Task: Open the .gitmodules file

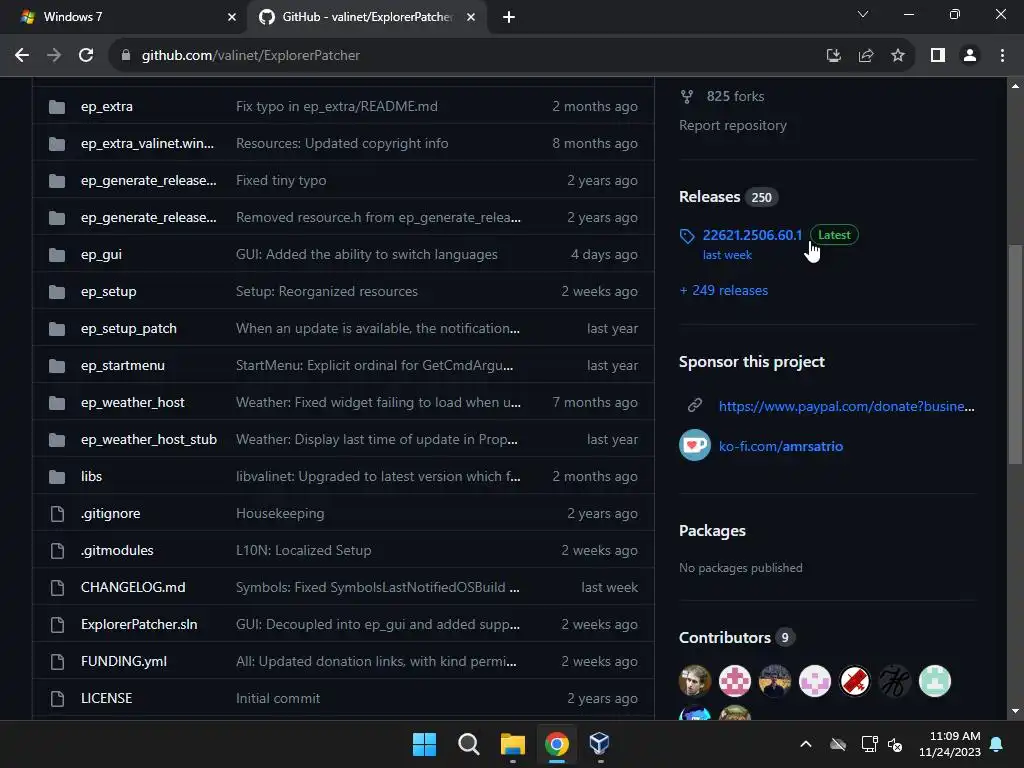Action: (117, 551)
